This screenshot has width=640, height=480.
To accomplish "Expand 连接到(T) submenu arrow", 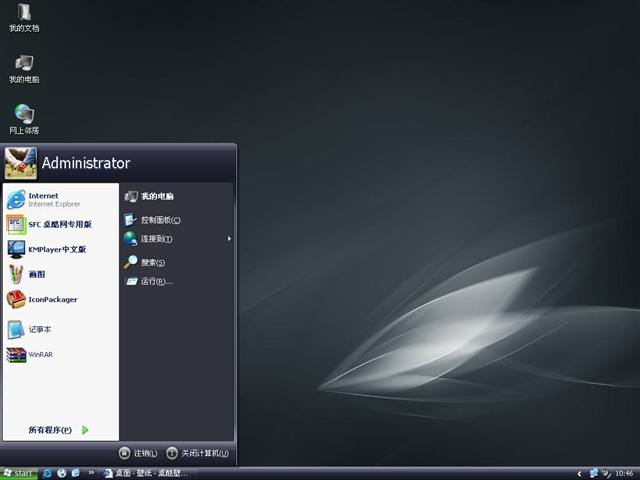I will coord(229,239).
